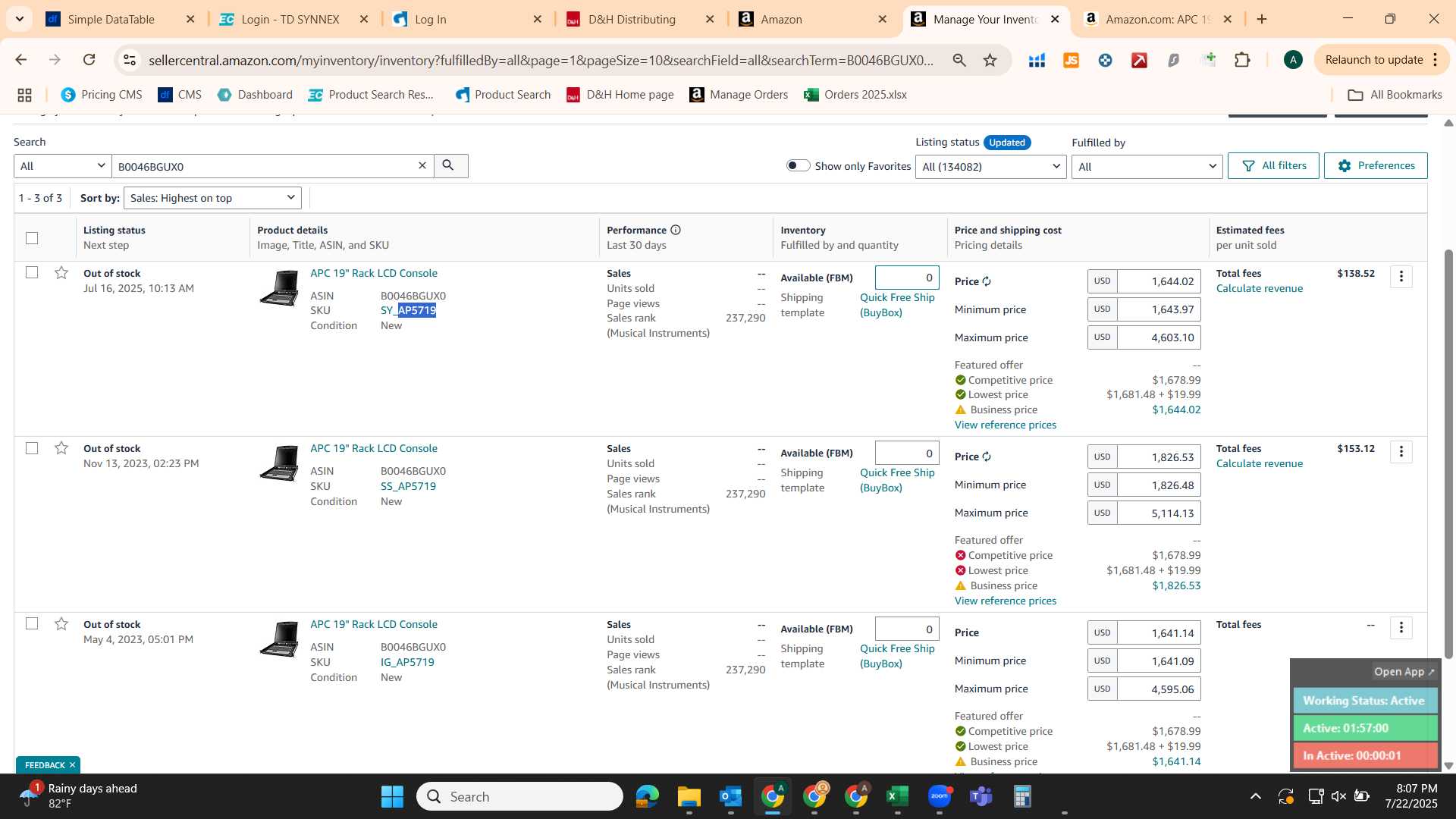Open site information icon in address bar
Image resolution: width=1456 pixels, height=819 pixels.
(x=130, y=60)
